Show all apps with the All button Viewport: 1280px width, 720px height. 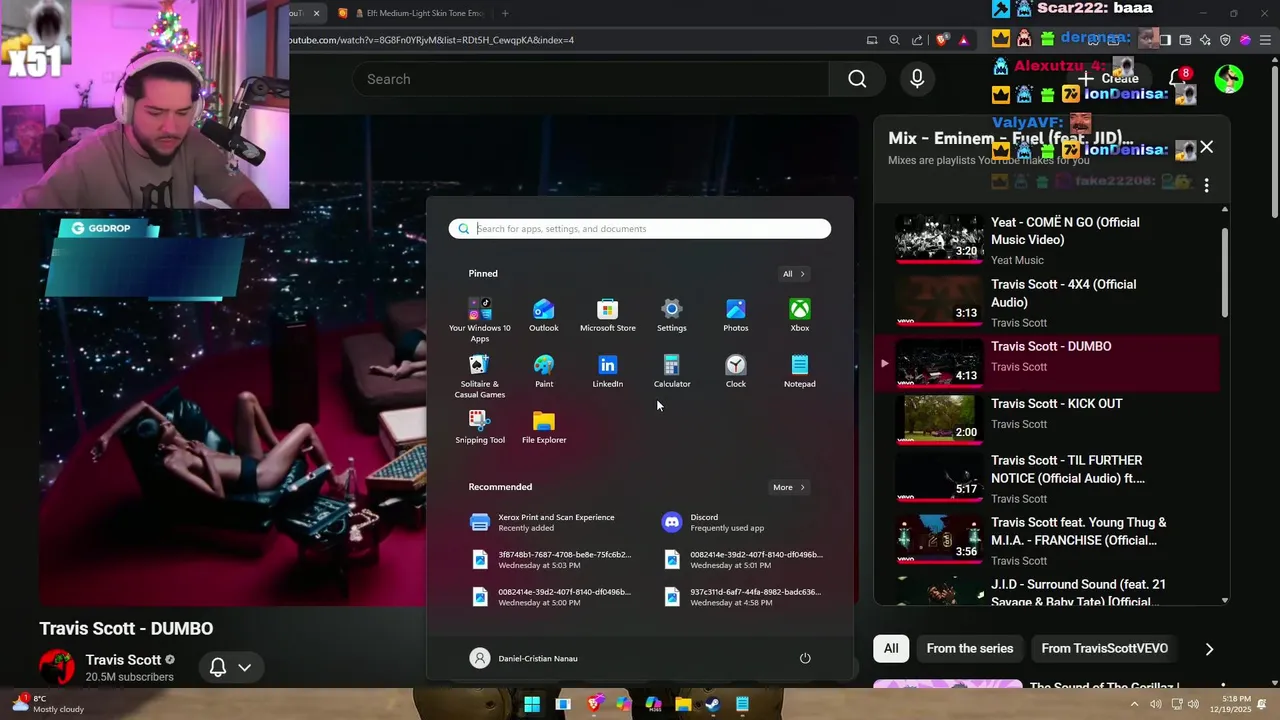tap(794, 274)
